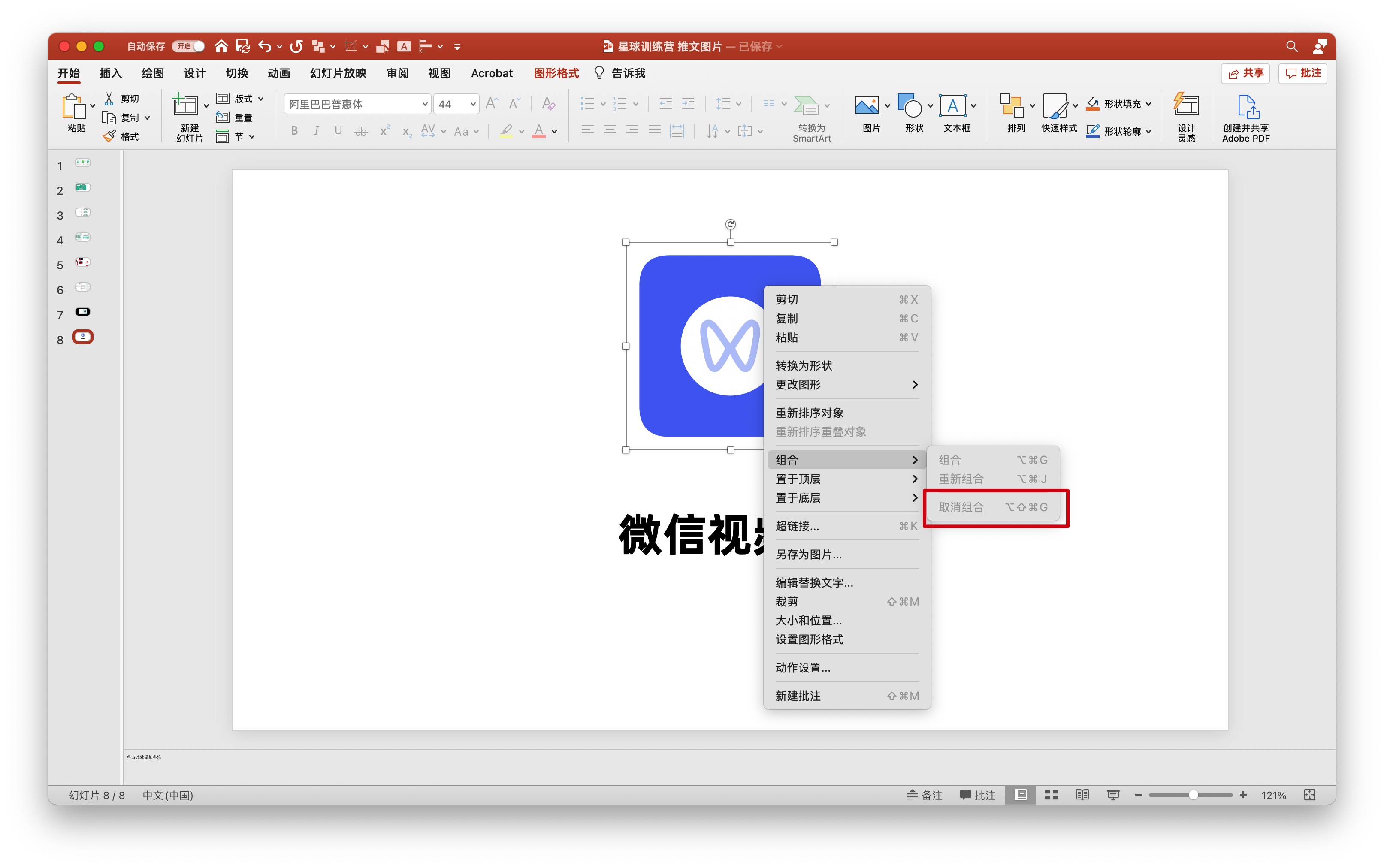1384x868 pixels.
Task: Select slide 7 thumbnail
Action: click(83, 312)
